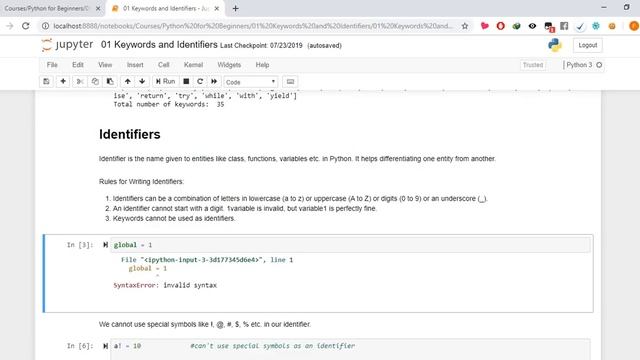
Task: Bookmark this page with star icon
Action: pyautogui.click(x=464, y=26)
